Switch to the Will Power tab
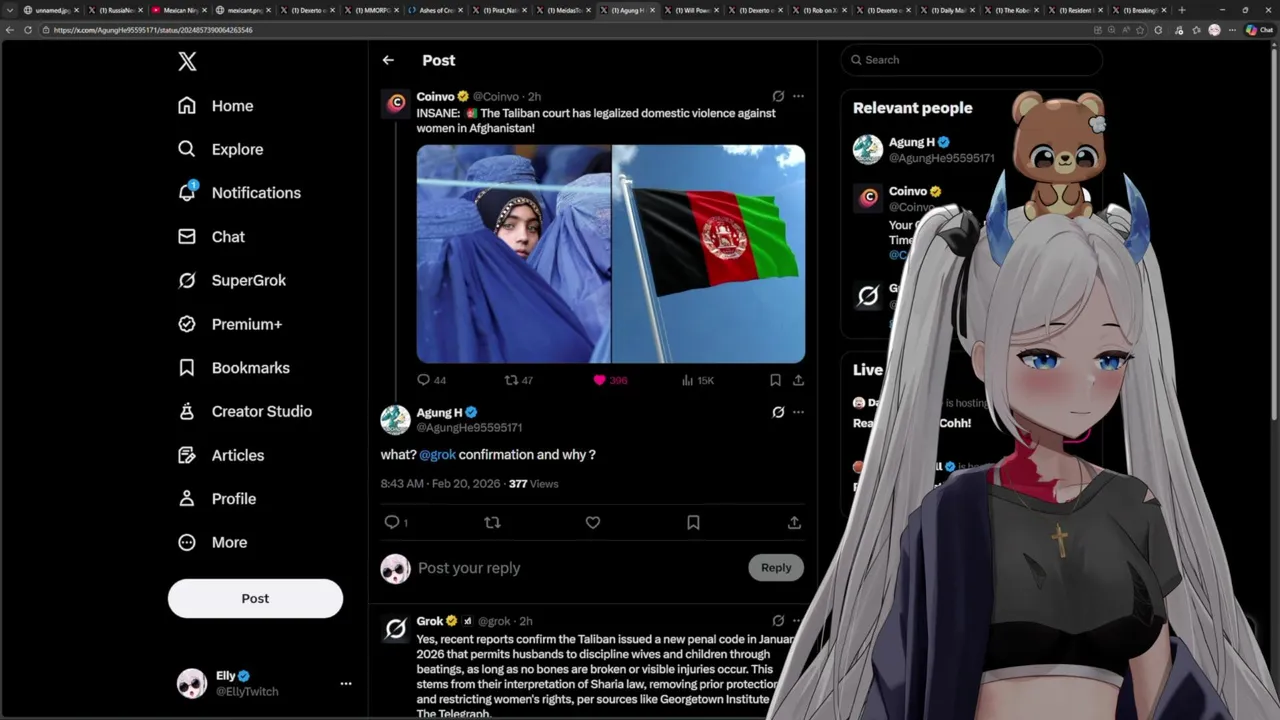Image resolution: width=1280 pixels, height=720 pixels. click(x=690, y=10)
